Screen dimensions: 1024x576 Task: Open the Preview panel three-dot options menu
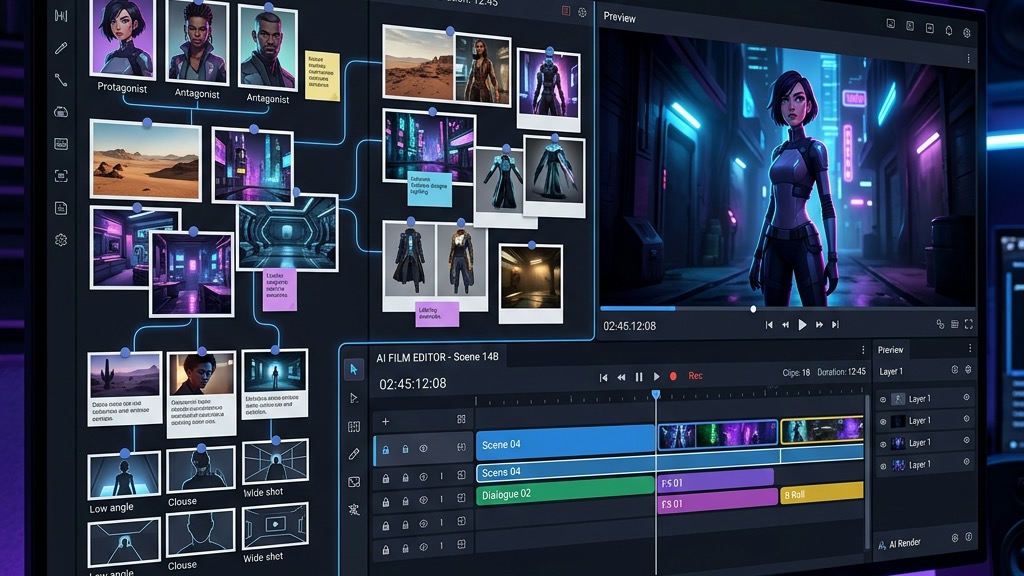(968, 59)
